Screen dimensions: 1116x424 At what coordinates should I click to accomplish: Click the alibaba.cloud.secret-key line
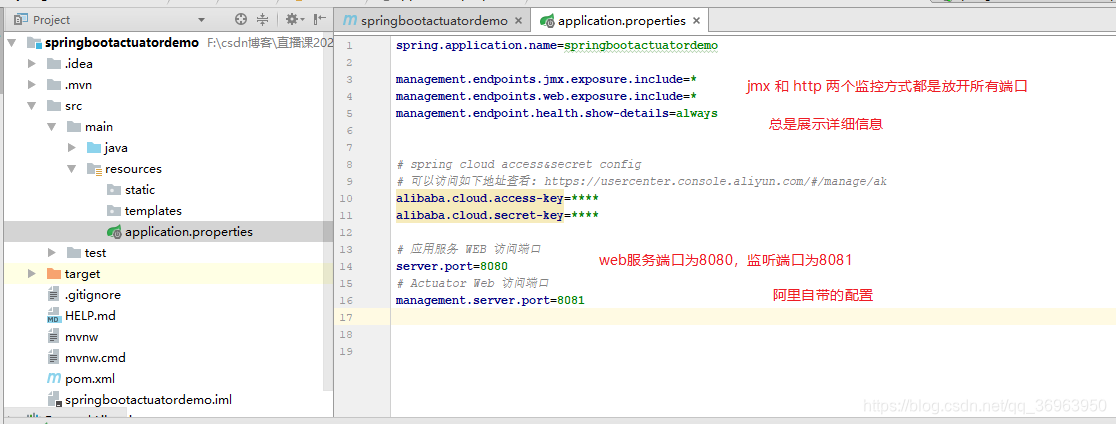pyautogui.click(x=497, y=215)
